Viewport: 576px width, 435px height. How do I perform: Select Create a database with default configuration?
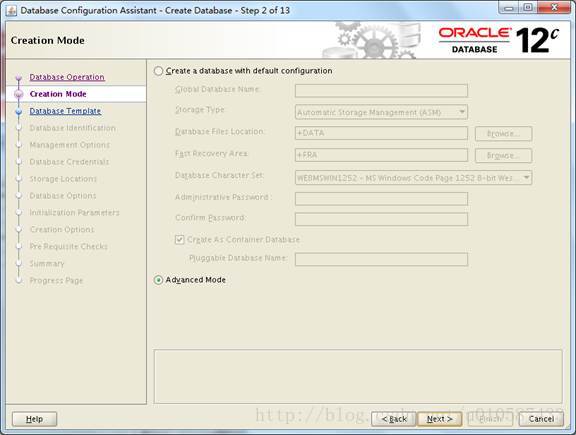[158, 71]
